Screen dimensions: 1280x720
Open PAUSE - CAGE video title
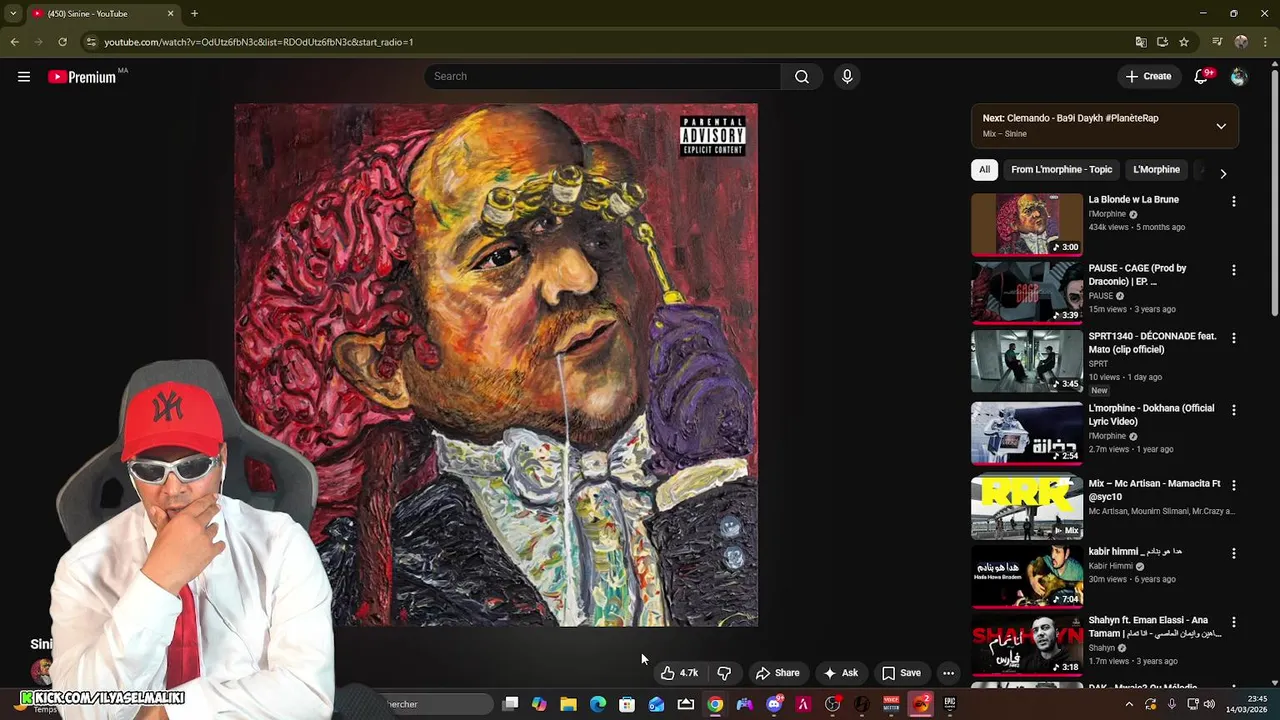click(x=1137, y=275)
